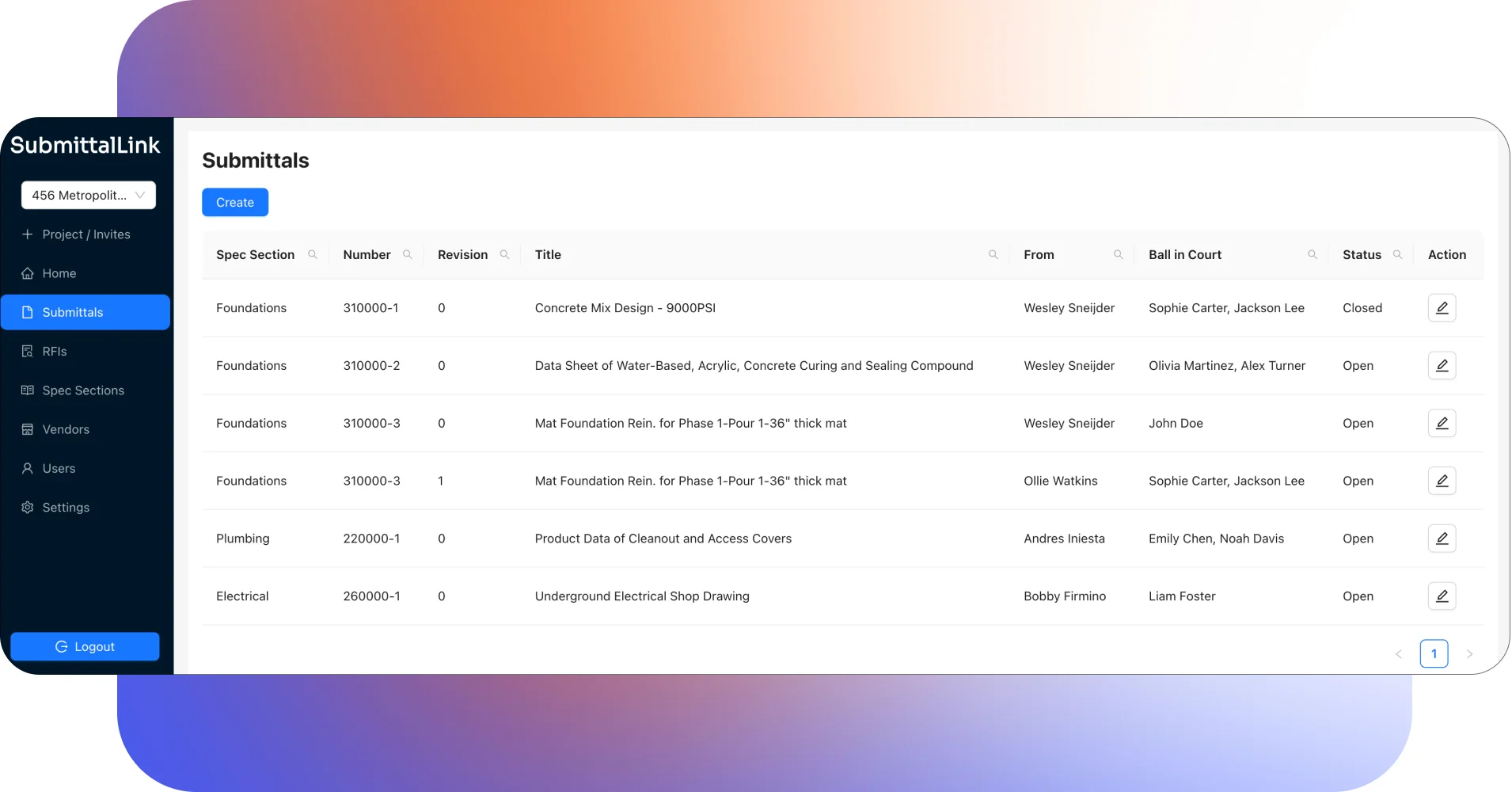Click title "Underground Electrical Shop Drawing"
The image size is (1512, 792).
click(x=642, y=596)
